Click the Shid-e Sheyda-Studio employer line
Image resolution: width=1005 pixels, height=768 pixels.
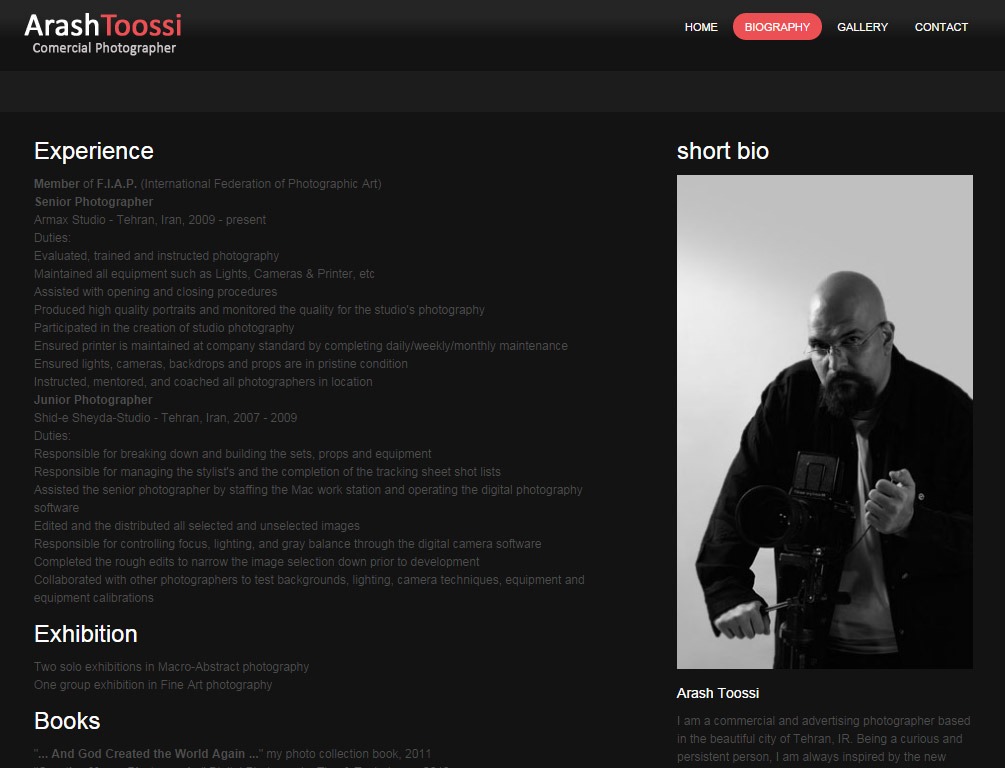(165, 418)
